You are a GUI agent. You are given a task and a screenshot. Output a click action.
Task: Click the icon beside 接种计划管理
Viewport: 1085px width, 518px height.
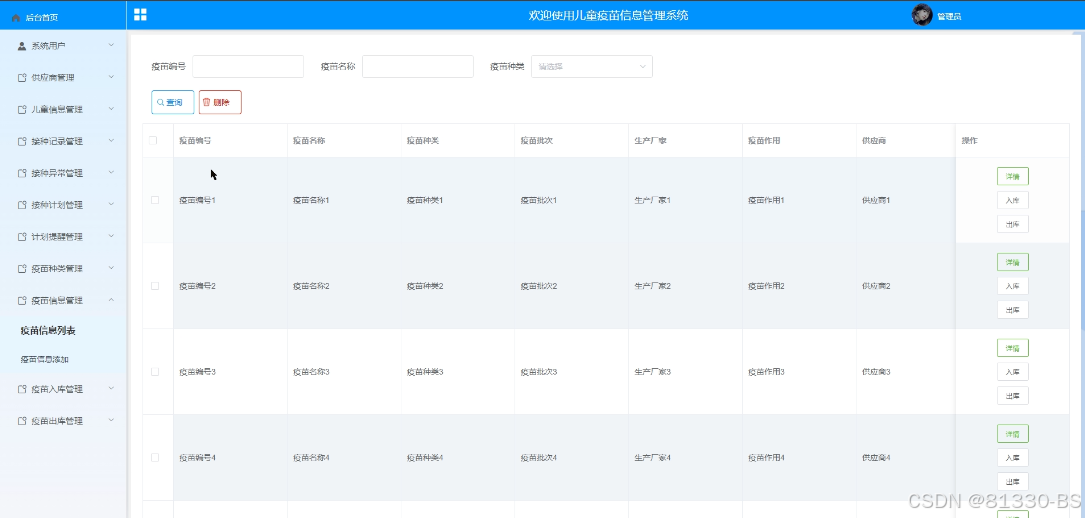(21, 205)
